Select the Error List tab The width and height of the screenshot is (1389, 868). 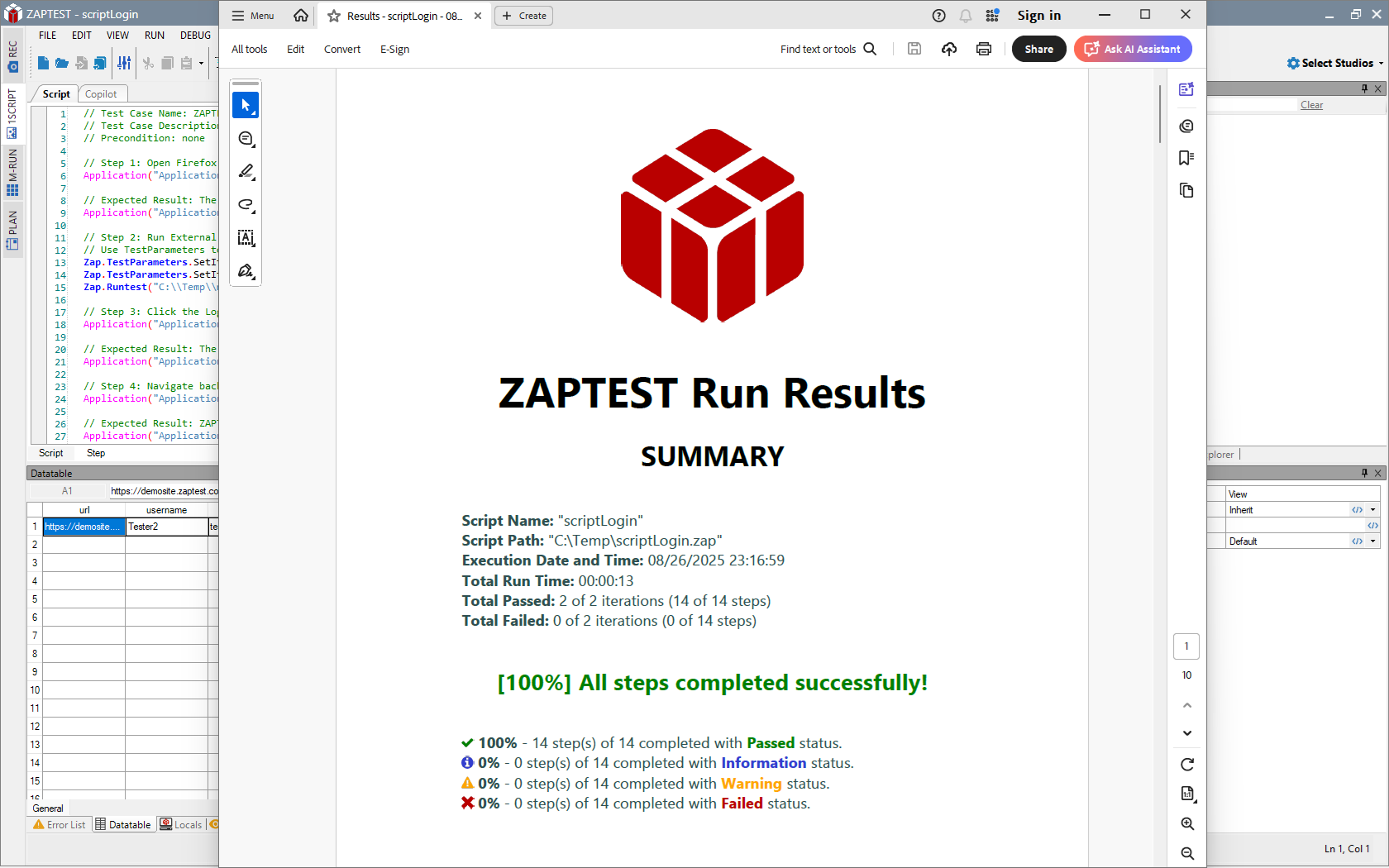60,825
